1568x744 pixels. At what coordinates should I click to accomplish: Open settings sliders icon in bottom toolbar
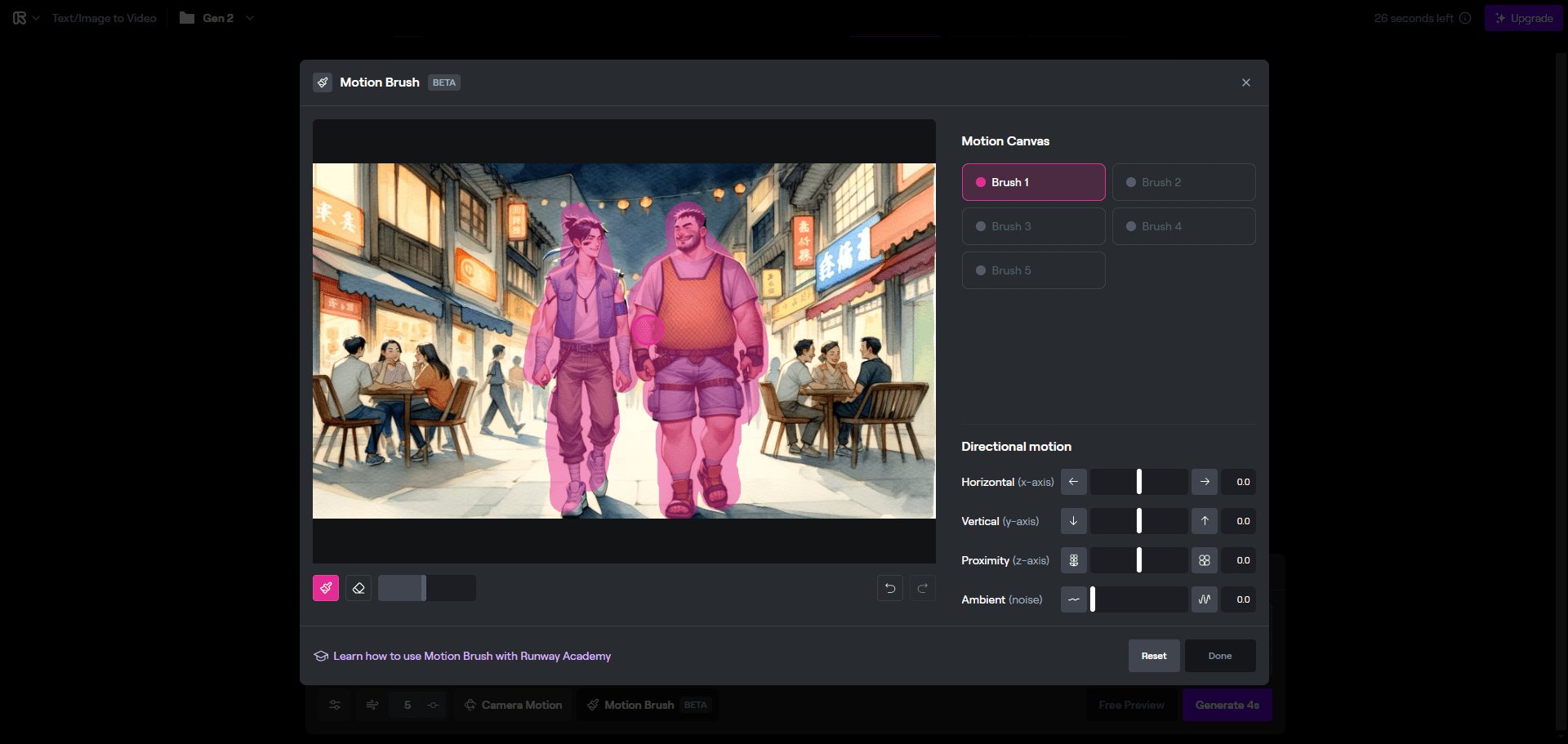tap(335, 705)
